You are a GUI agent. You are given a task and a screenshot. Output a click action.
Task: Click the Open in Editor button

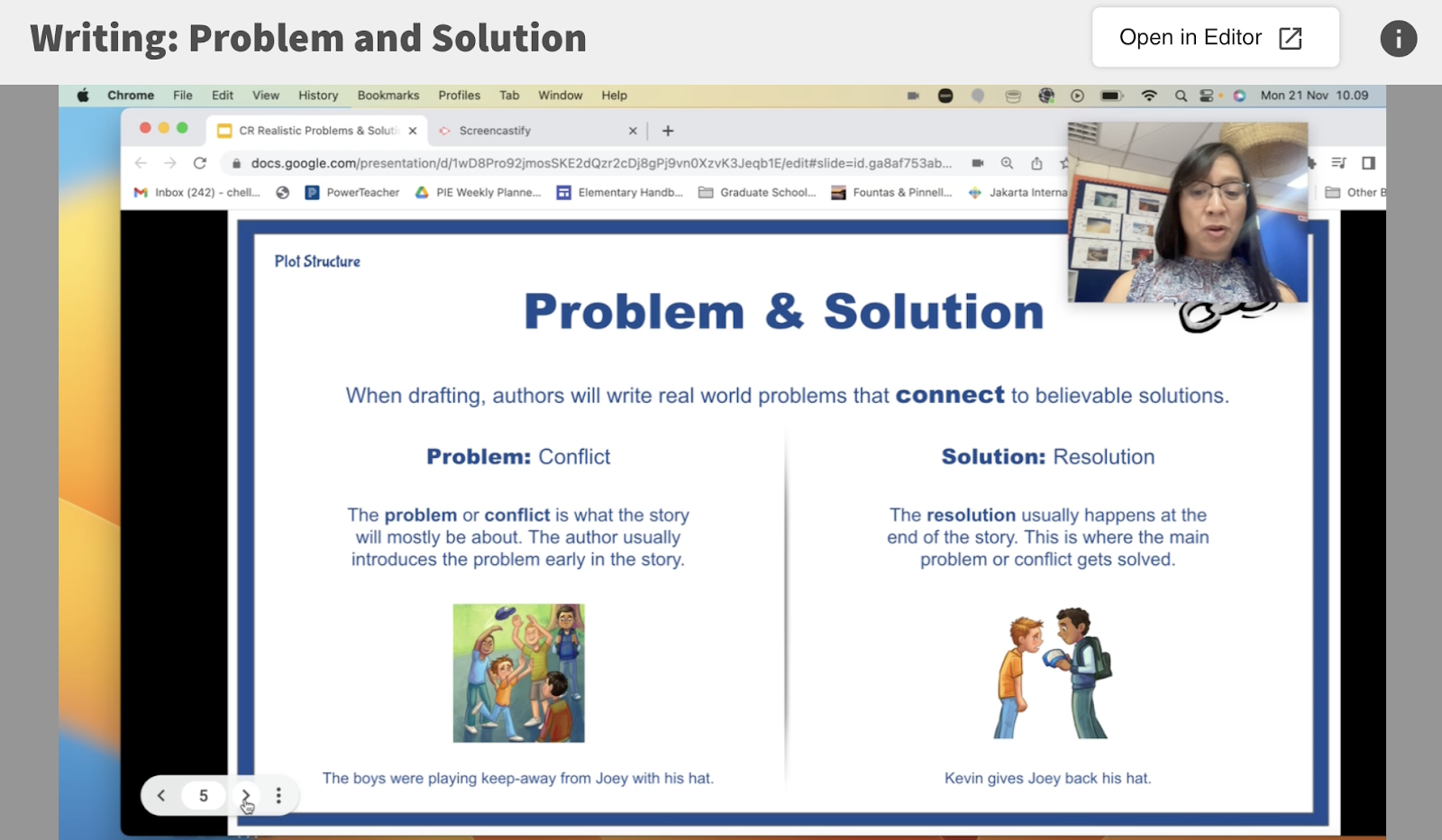tap(1215, 37)
